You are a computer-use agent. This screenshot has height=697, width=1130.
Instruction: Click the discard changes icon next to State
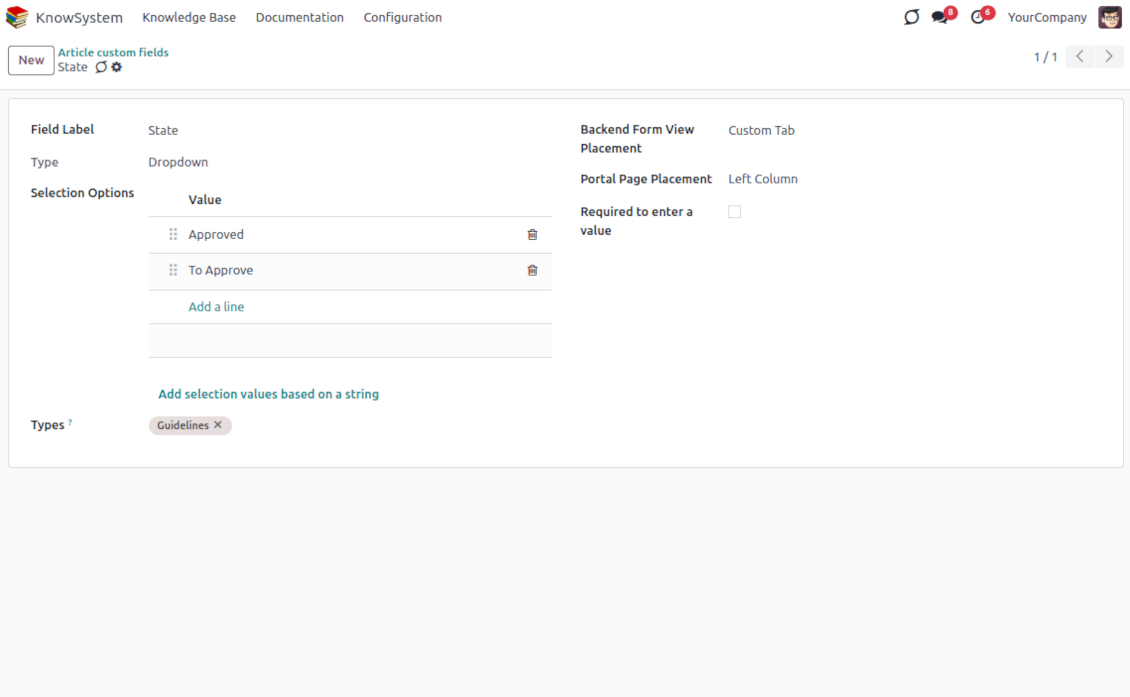pyautogui.click(x=101, y=67)
